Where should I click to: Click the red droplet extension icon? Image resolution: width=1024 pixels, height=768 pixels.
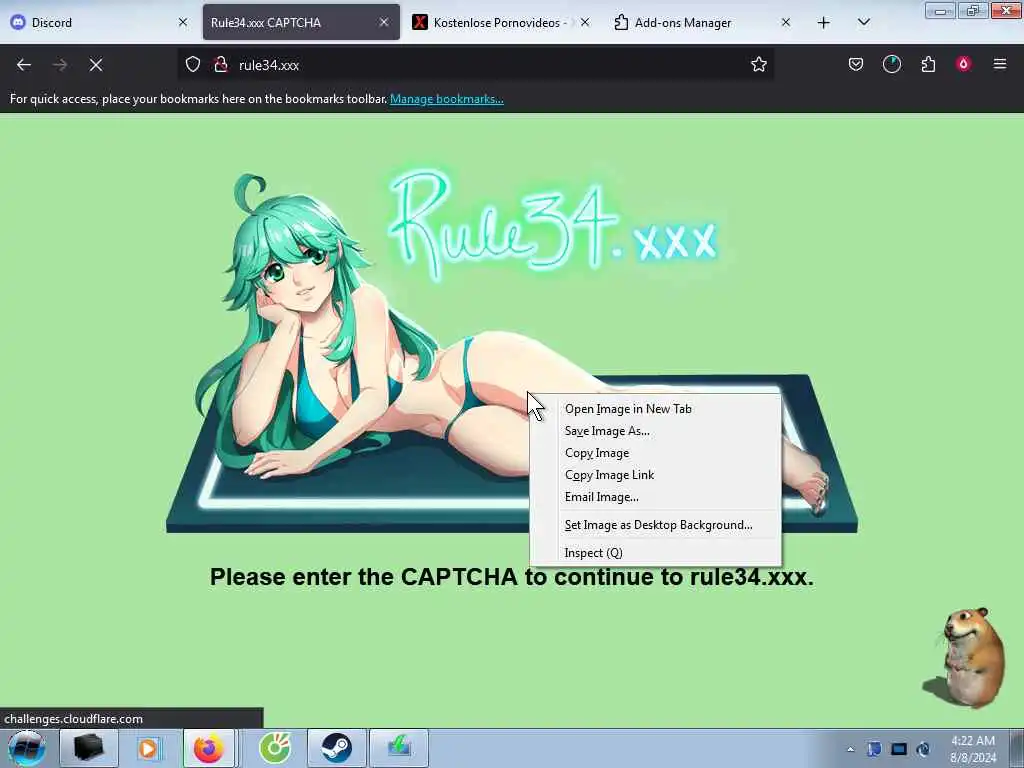click(963, 64)
